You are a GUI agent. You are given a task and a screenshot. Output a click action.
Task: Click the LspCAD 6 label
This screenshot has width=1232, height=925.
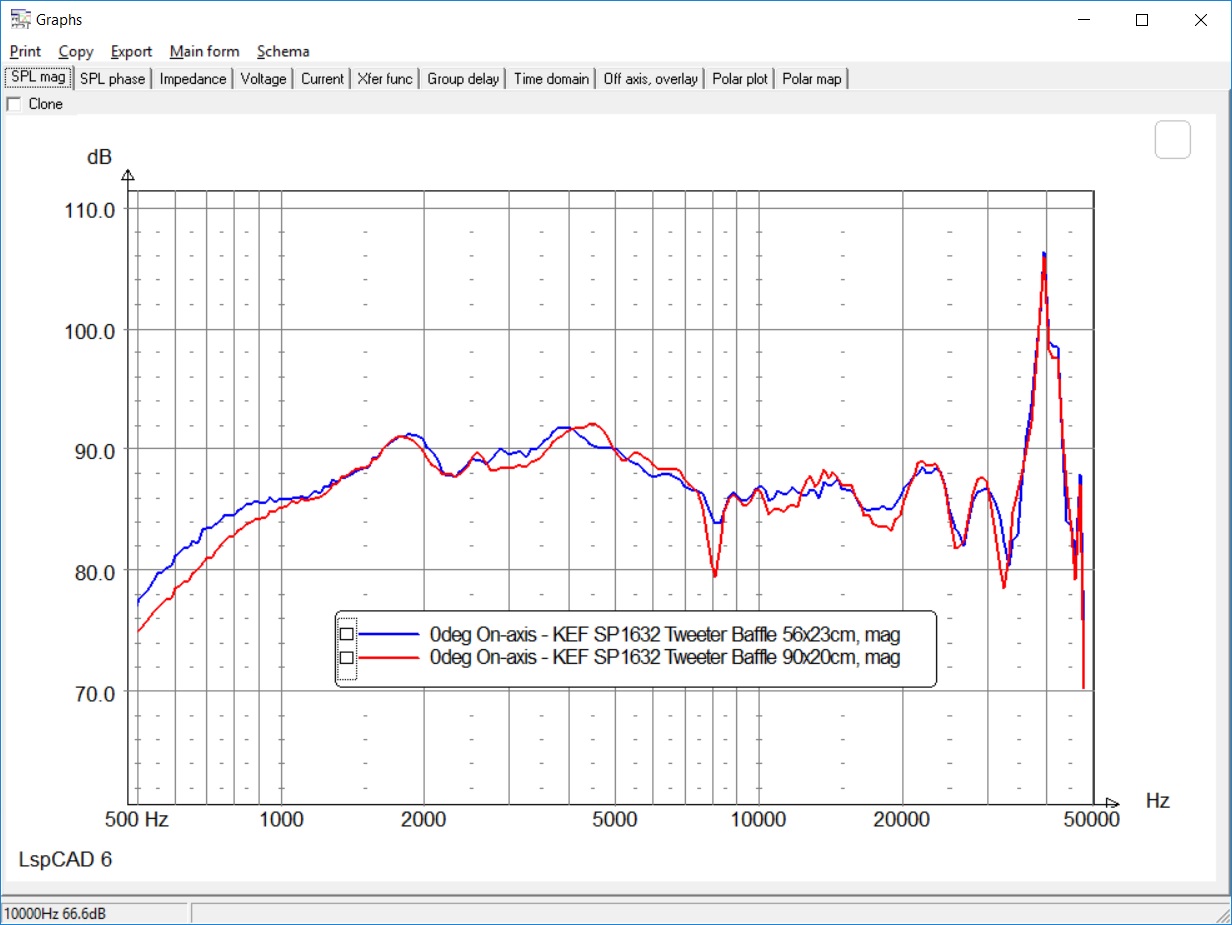point(65,860)
